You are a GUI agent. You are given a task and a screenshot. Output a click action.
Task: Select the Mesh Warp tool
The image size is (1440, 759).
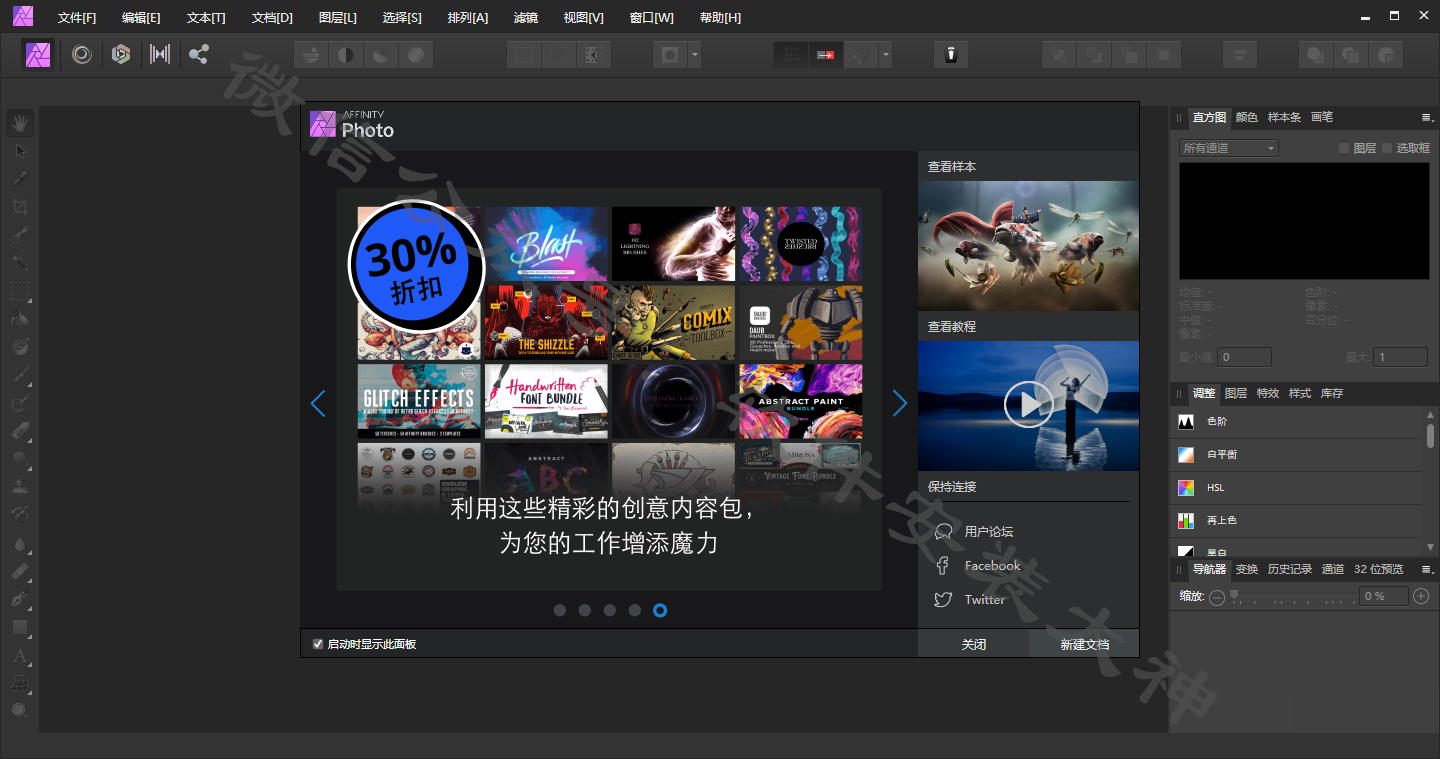point(20,683)
